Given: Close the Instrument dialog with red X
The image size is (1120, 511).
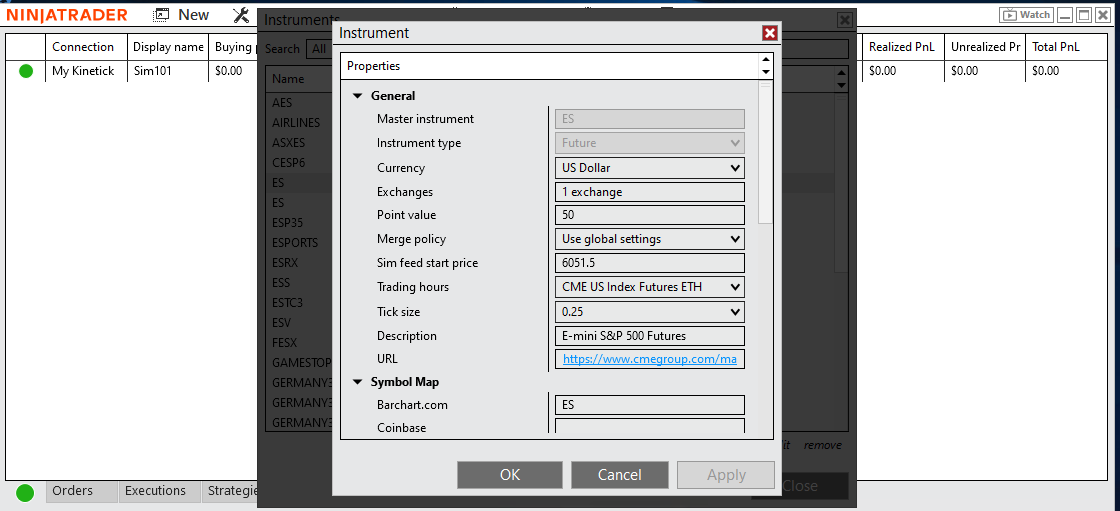Looking at the screenshot, I should (x=769, y=33).
